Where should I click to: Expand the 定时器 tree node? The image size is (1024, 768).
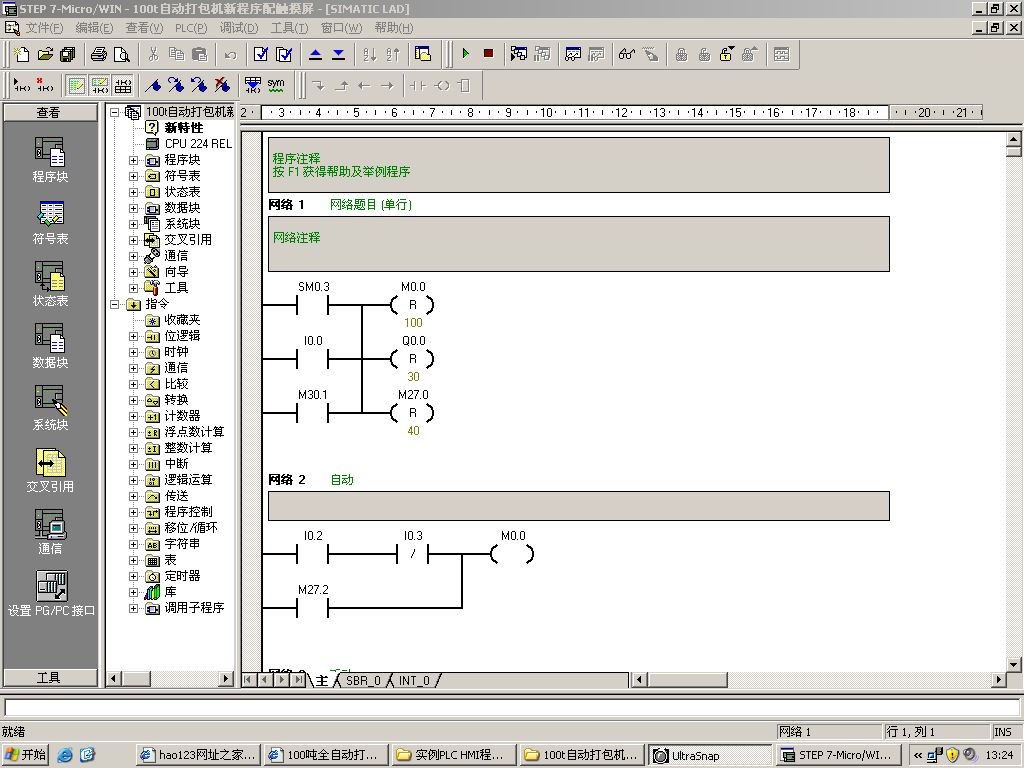[134, 576]
